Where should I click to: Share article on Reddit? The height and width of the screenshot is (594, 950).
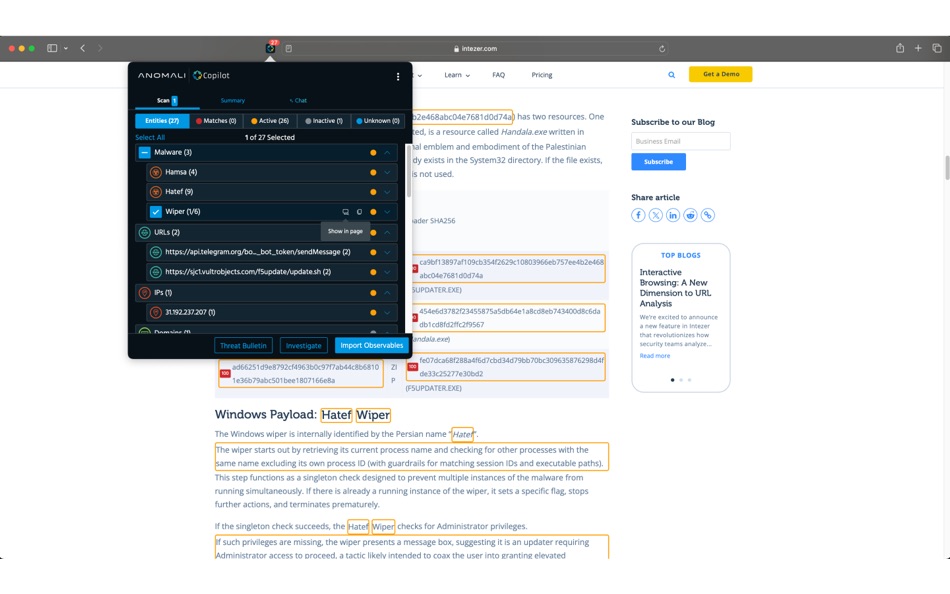pyautogui.click(x=690, y=215)
